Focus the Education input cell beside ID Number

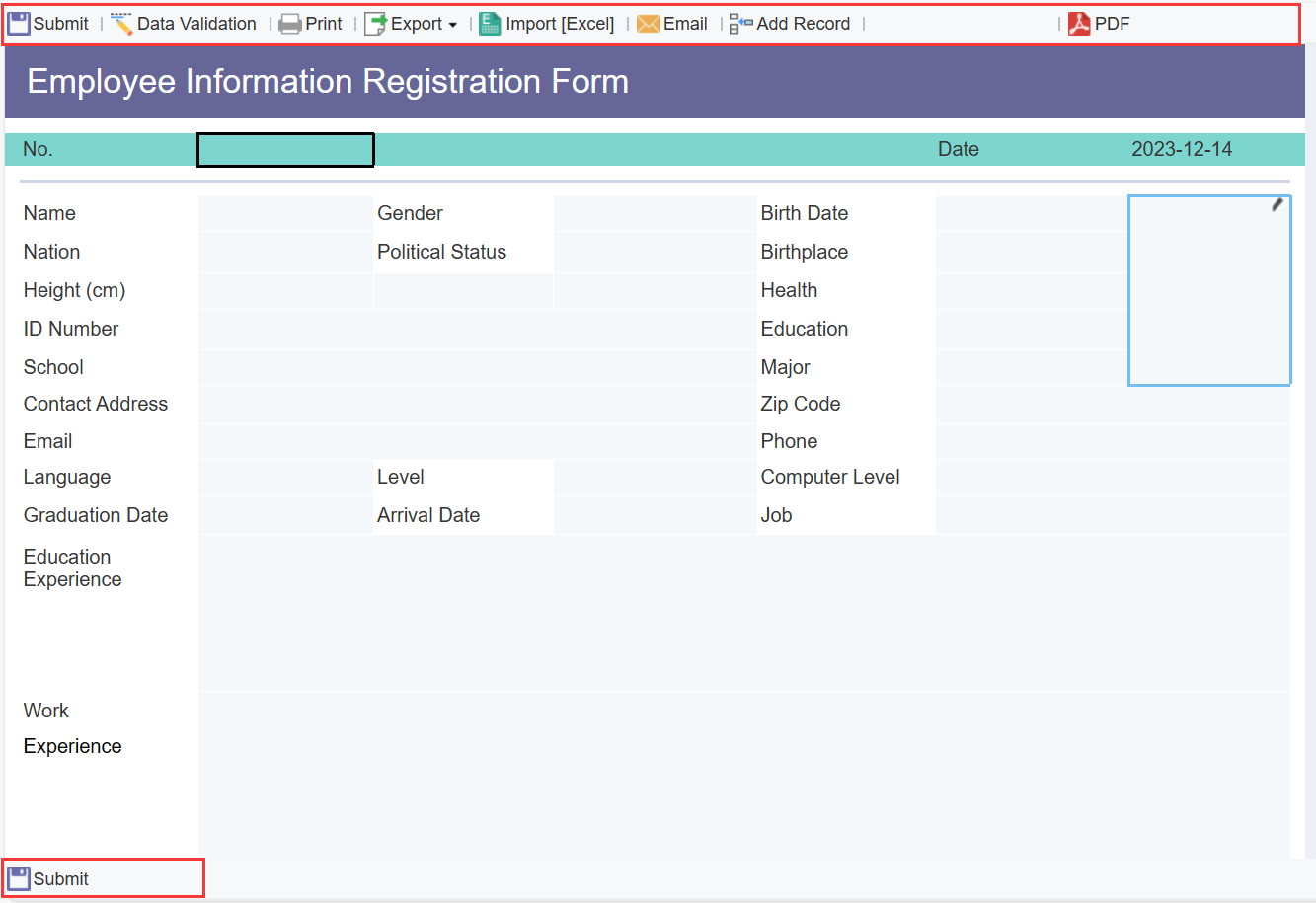coord(1031,330)
